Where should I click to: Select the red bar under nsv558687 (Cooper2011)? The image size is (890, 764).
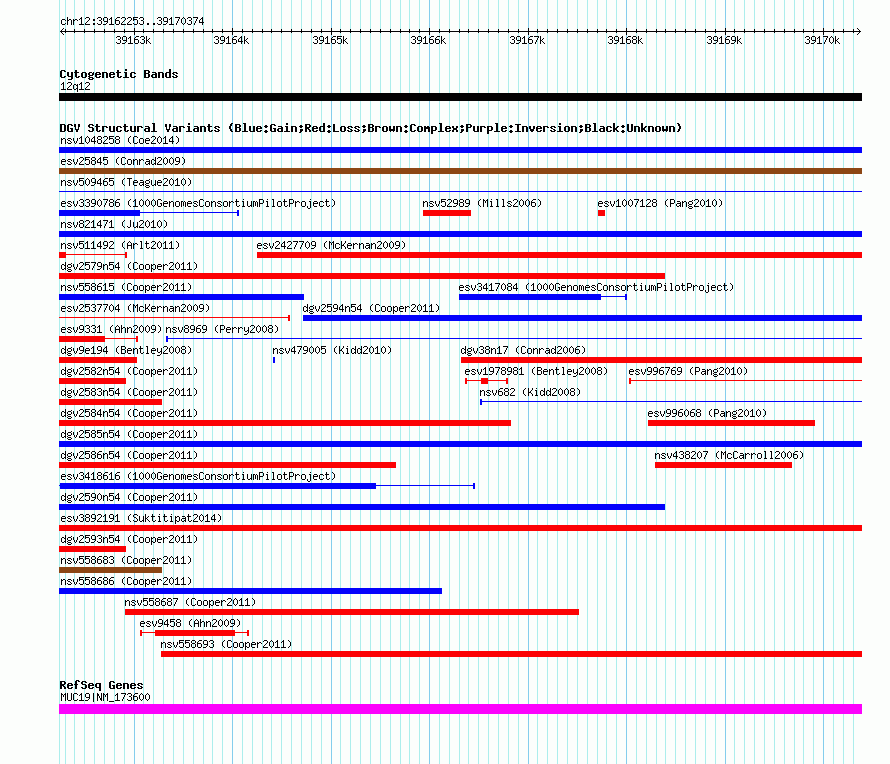[352, 612]
